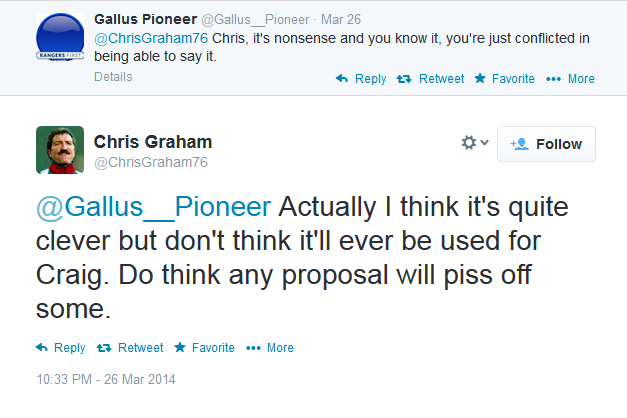This screenshot has width=627, height=418.
Task: Open the More text menu on Chris Graham's tweet
Action: 280,348
